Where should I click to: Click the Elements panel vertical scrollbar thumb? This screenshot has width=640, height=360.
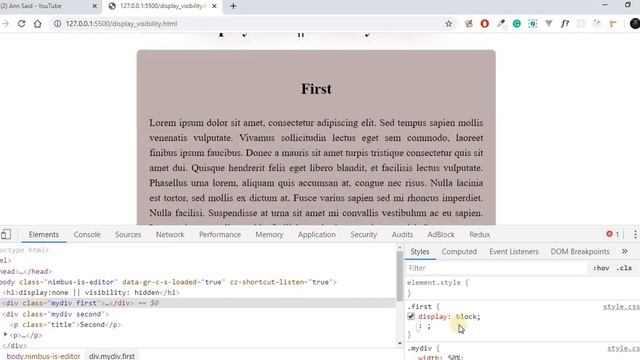[x=400, y=276]
